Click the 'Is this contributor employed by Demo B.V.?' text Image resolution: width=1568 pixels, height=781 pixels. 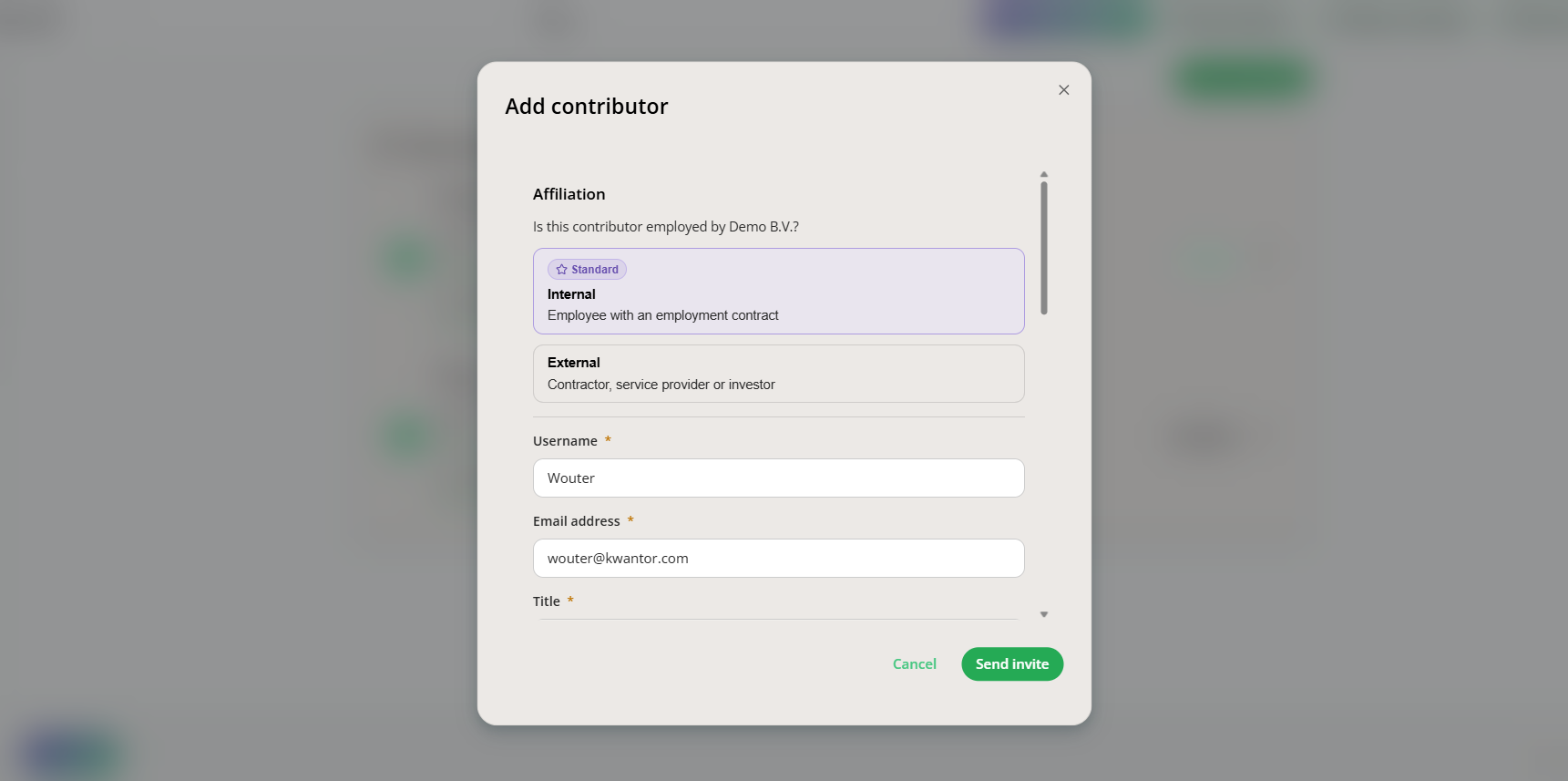pyautogui.click(x=666, y=226)
